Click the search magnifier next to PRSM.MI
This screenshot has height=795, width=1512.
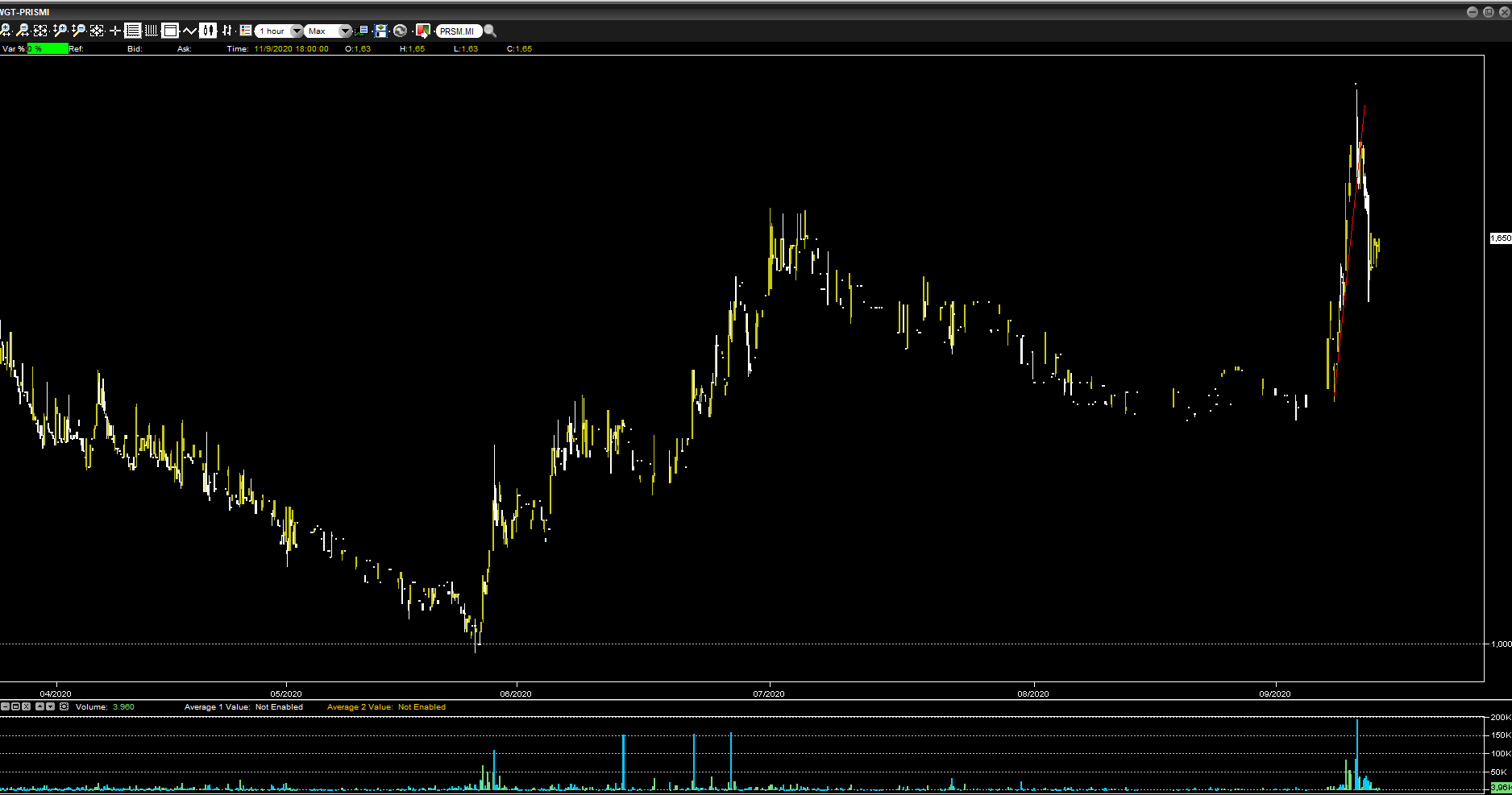coord(490,31)
